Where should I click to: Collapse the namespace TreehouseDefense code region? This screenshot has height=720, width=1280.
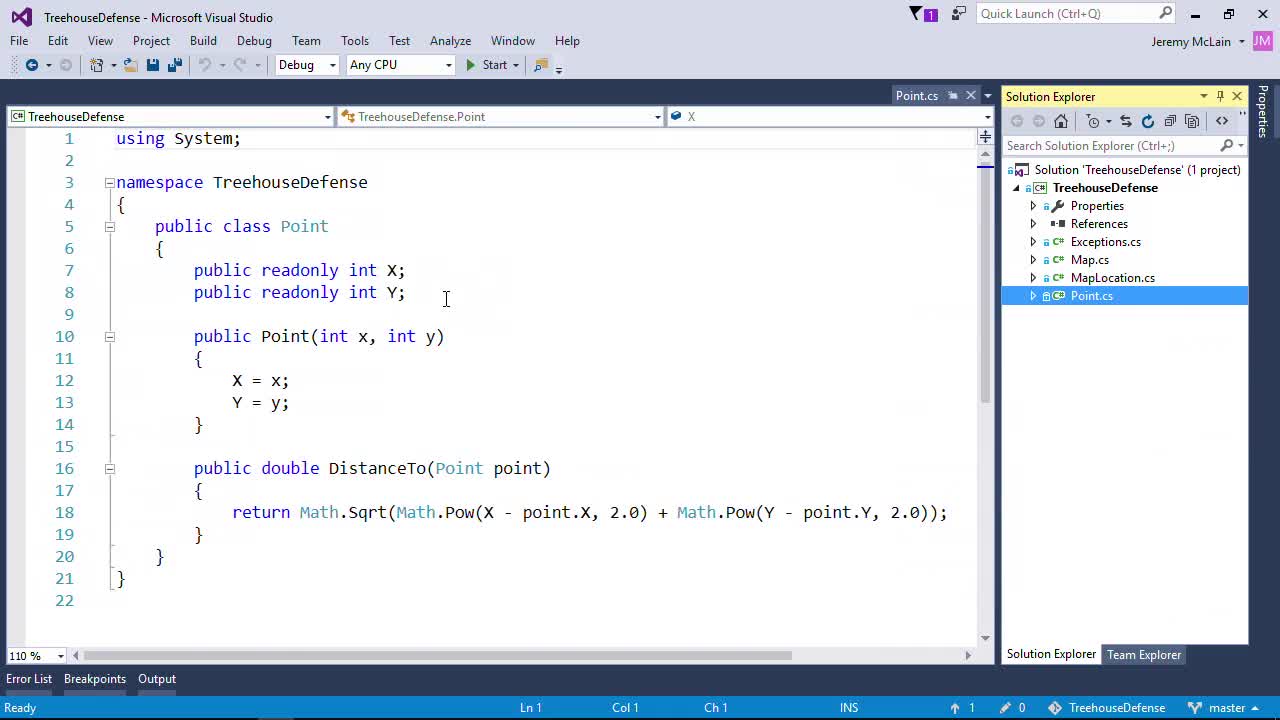(x=108, y=182)
